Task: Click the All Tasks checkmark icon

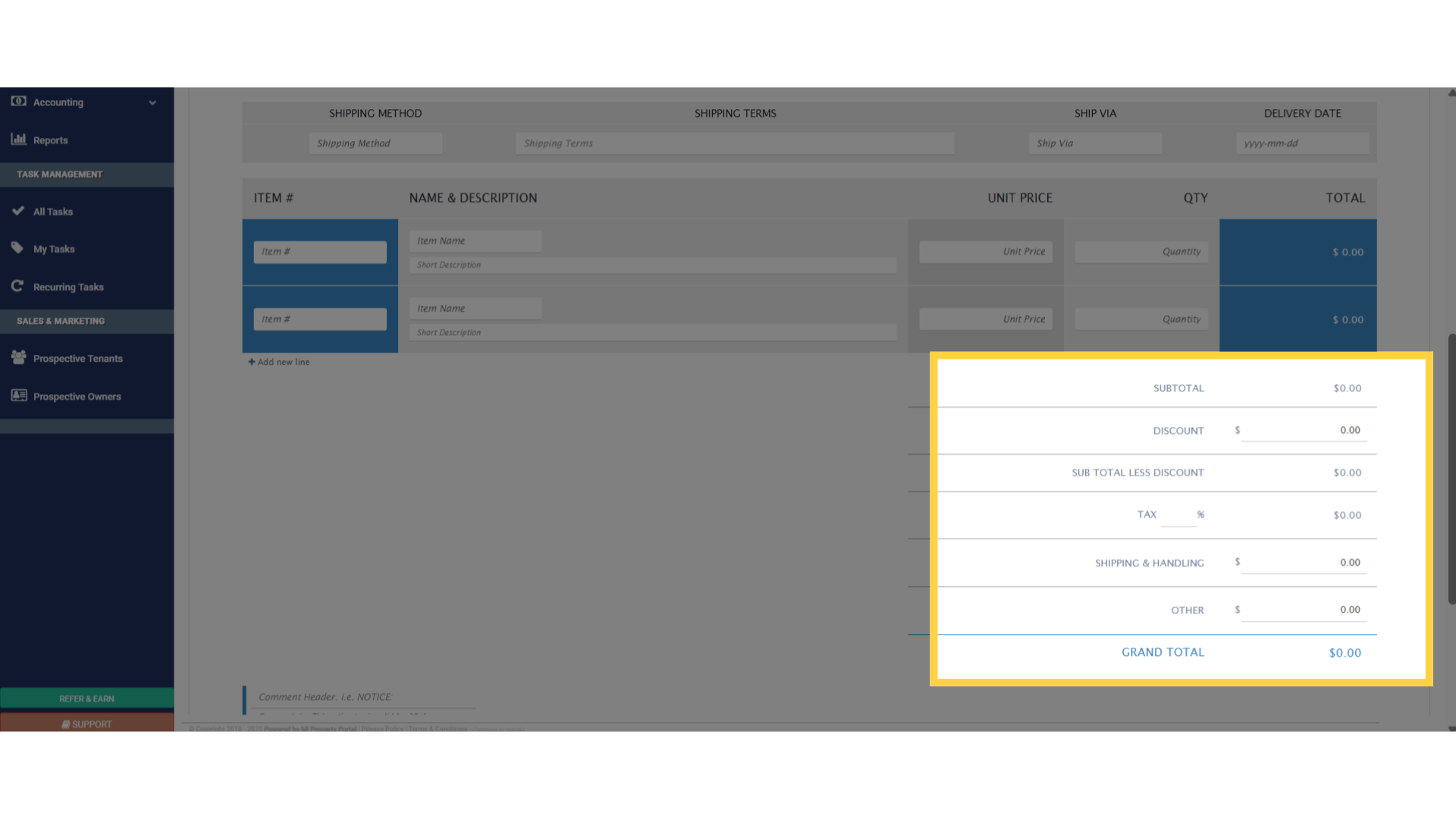Action: point(18,211)
